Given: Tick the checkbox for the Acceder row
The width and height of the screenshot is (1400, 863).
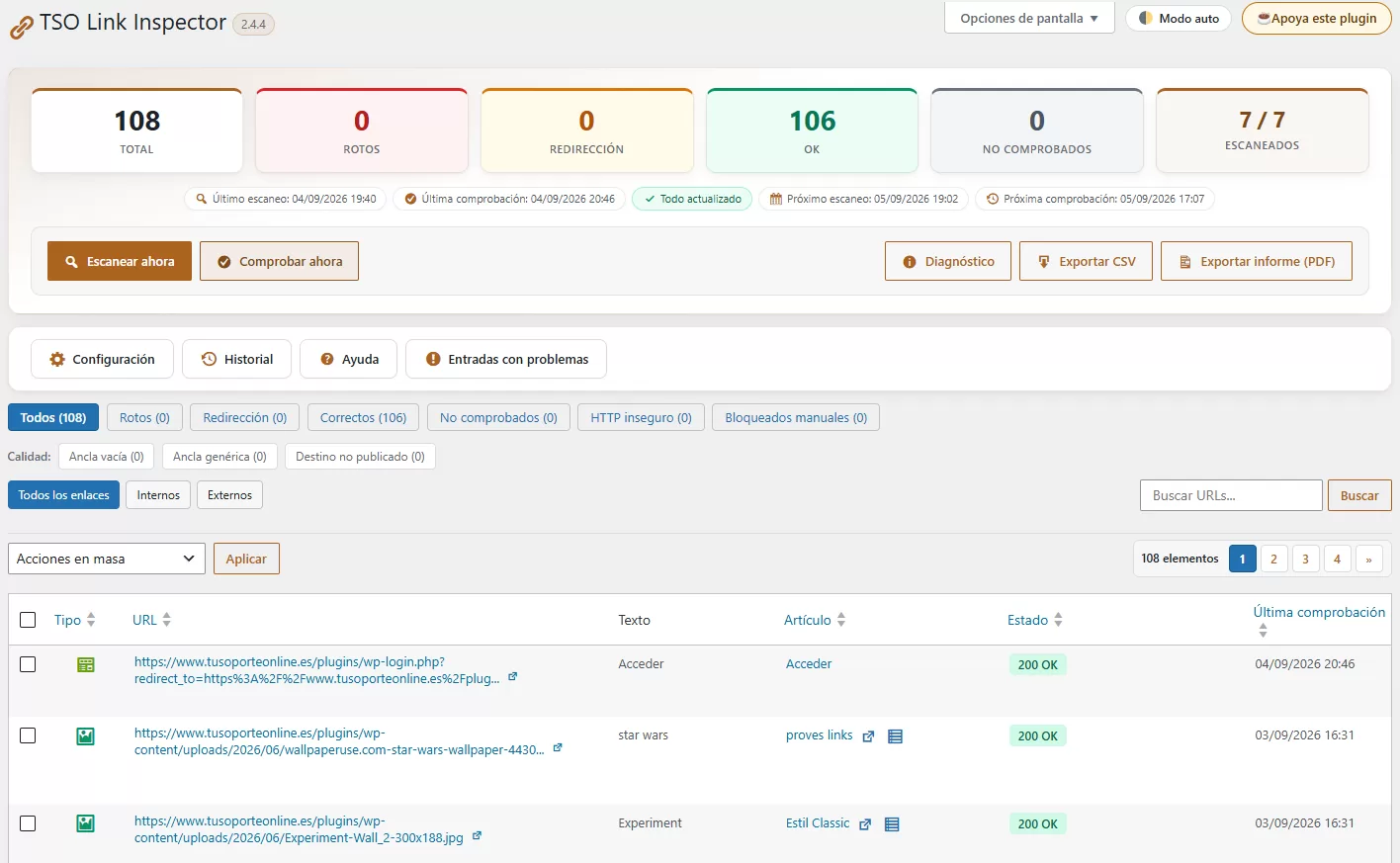Looking at the screenshot, I should click(28, 664).
